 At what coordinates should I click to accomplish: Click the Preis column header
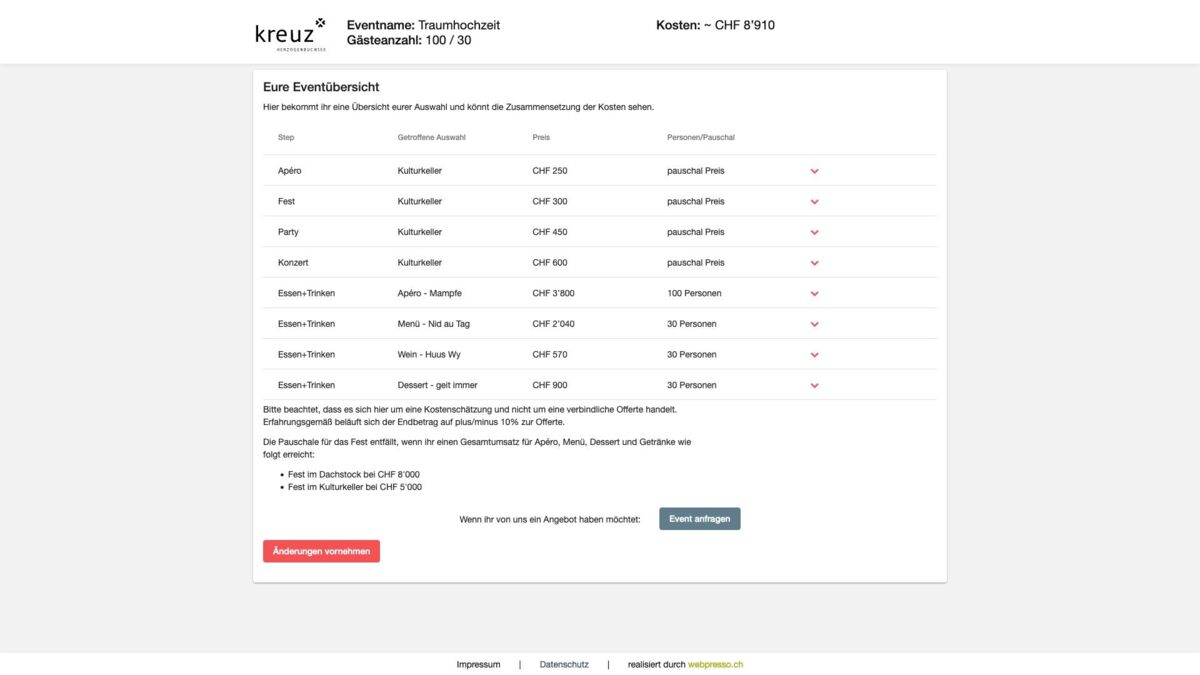point(541,137)
